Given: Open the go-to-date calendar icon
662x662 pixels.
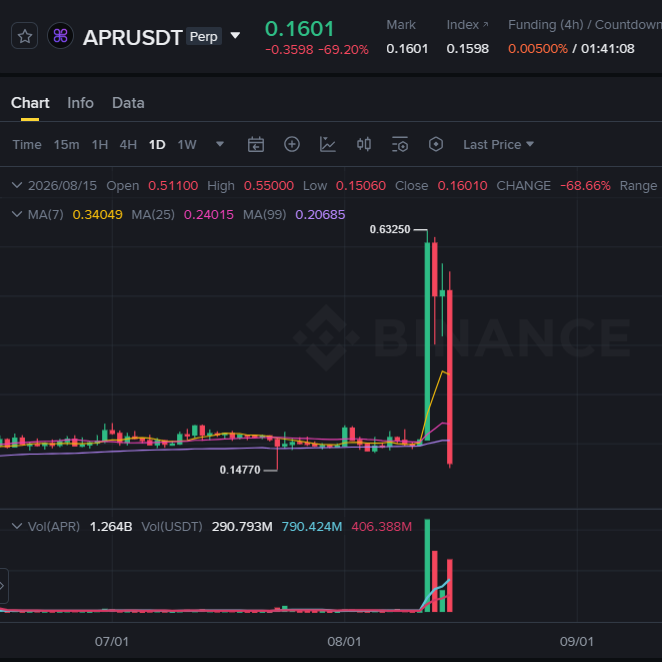Looking at the screenshot, I should pyautogui.click(x=256, y=144).
